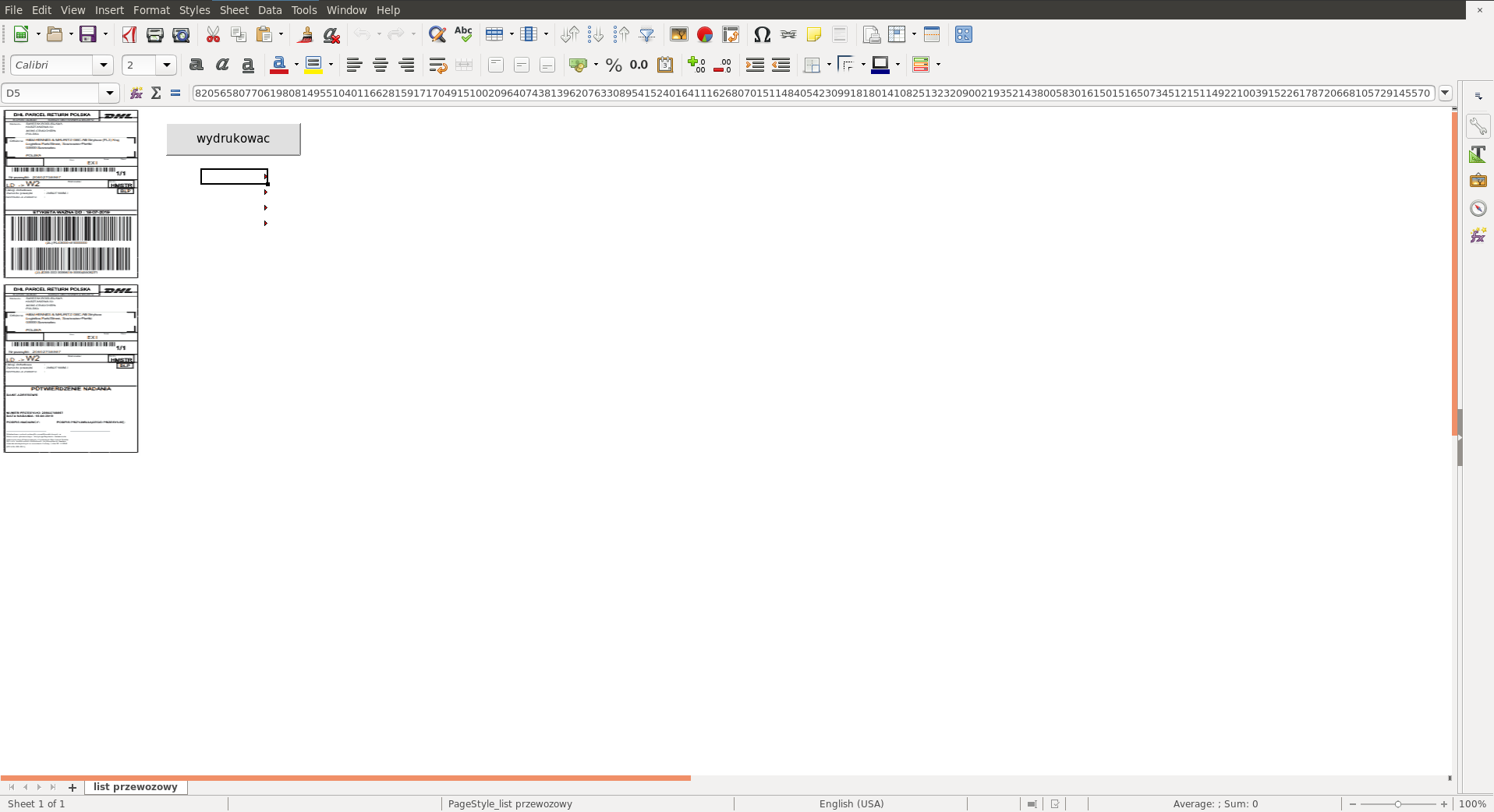1494x812 pixels.
Task: Open the Sheet menu
Action: [x=233, y=10]
